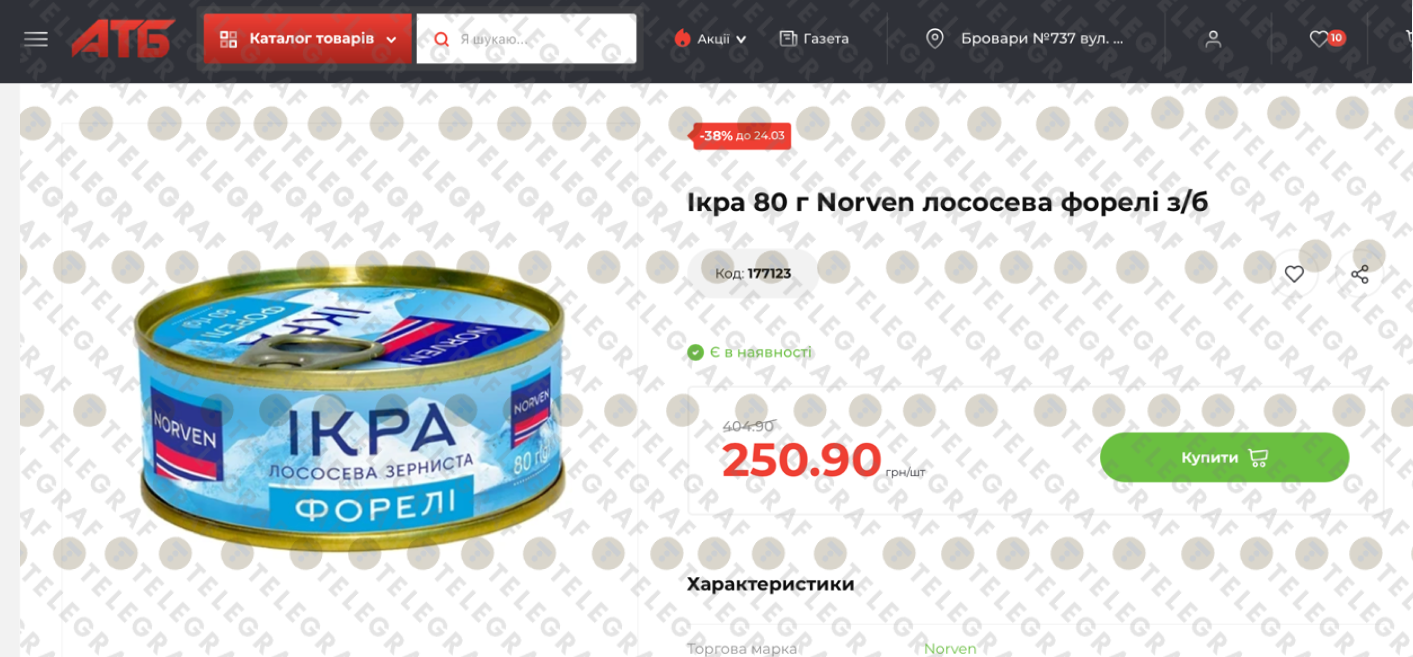Click the search magnifier icon

click(x=441, y=39)
